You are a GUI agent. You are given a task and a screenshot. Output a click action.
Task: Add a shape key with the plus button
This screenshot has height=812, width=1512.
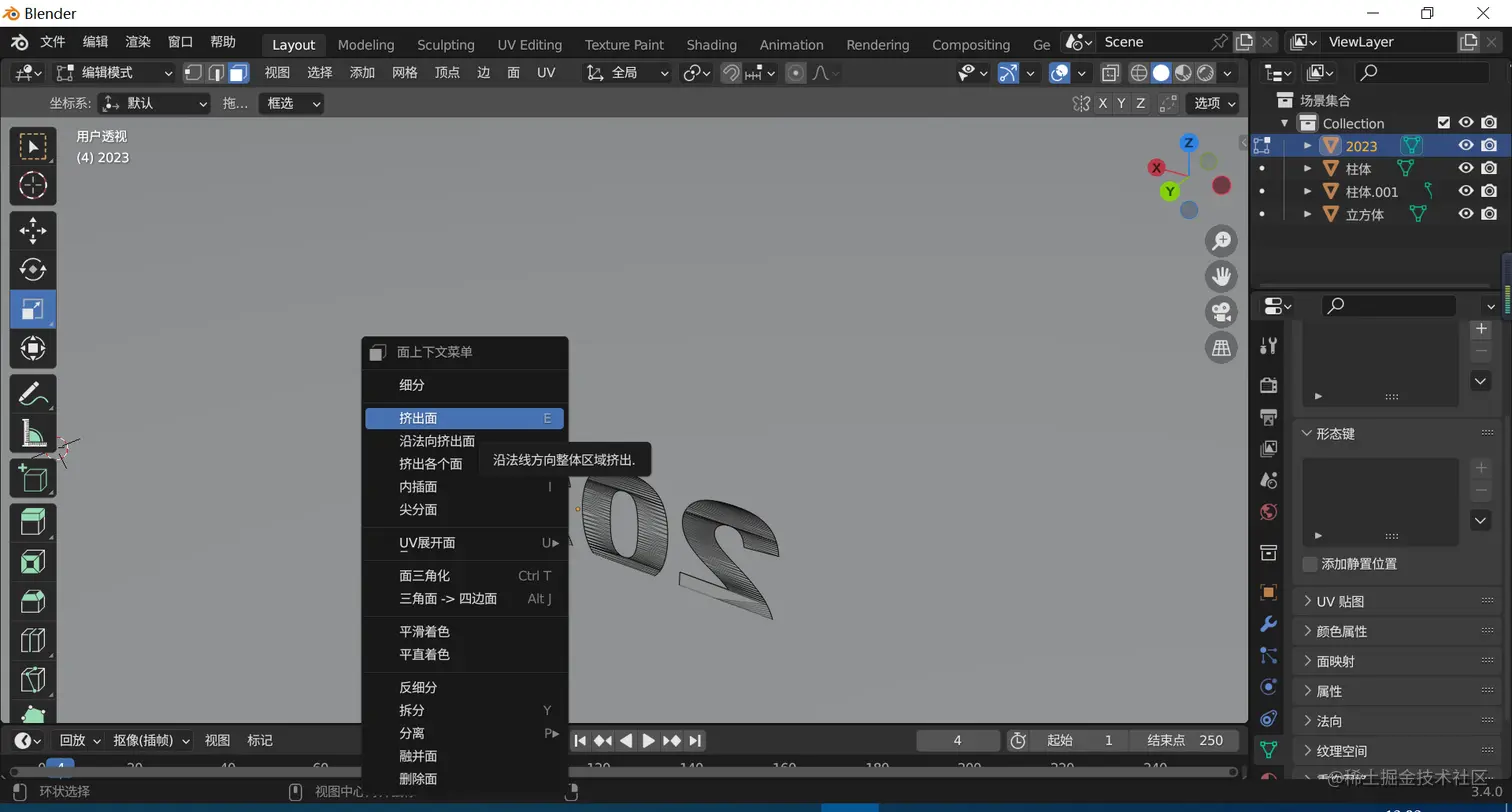[1481, 468]
